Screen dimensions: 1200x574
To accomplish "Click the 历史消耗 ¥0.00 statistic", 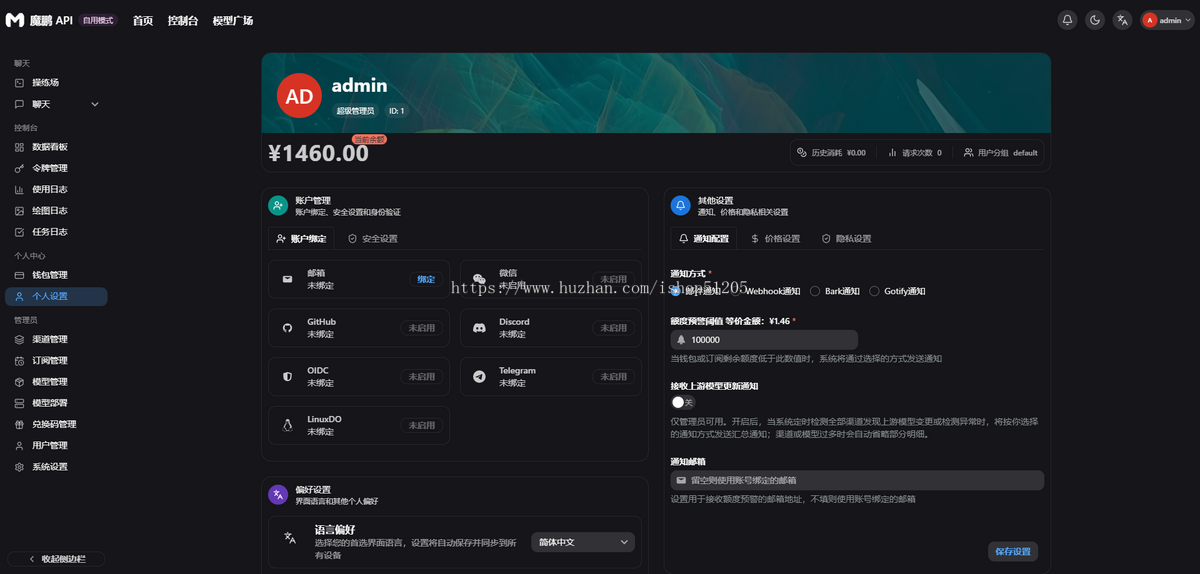I will point(831,153).
